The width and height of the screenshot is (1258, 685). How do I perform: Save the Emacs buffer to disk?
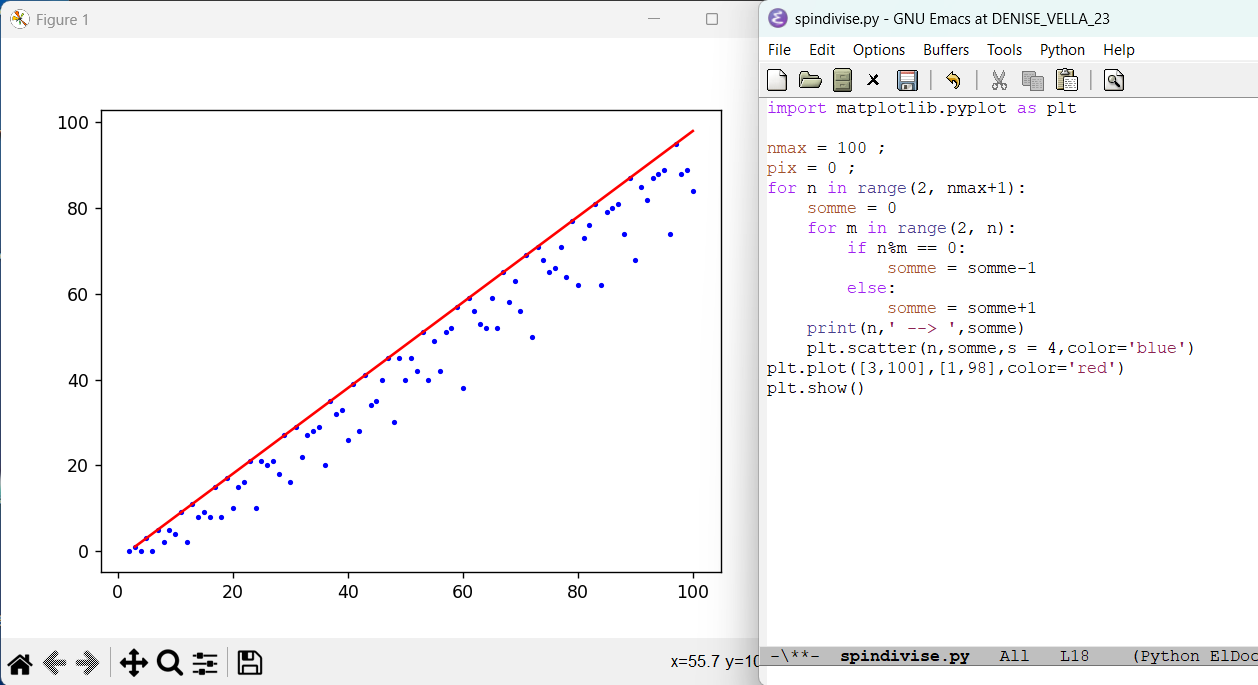(907, 80)
